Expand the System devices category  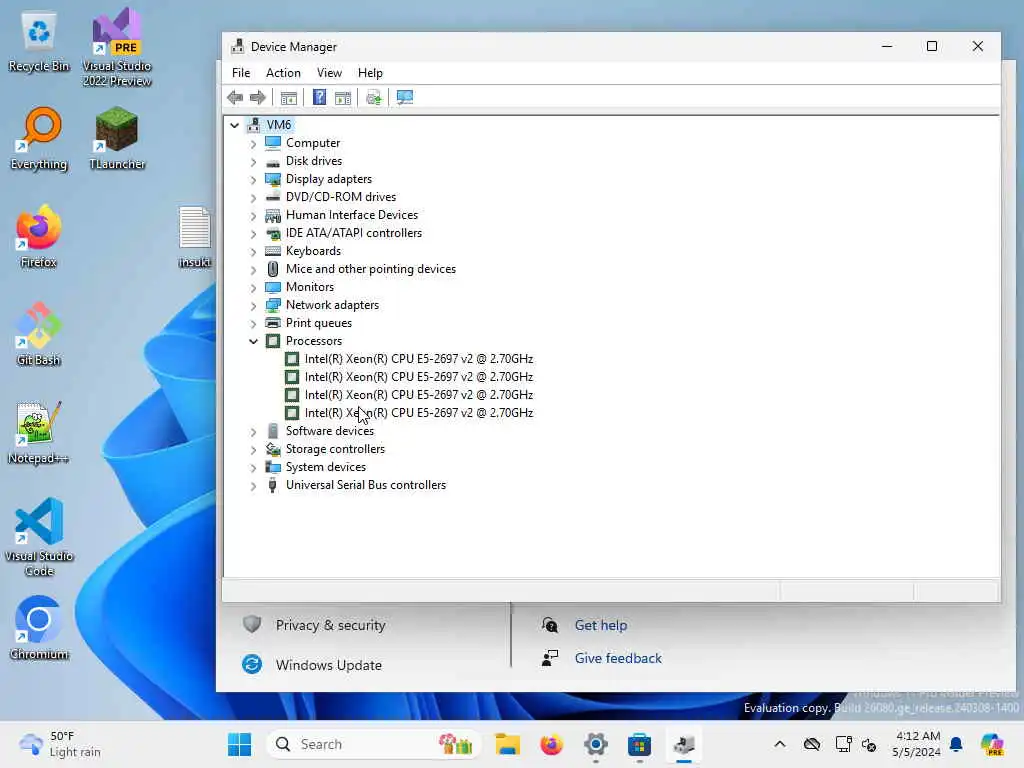(253, 467)
